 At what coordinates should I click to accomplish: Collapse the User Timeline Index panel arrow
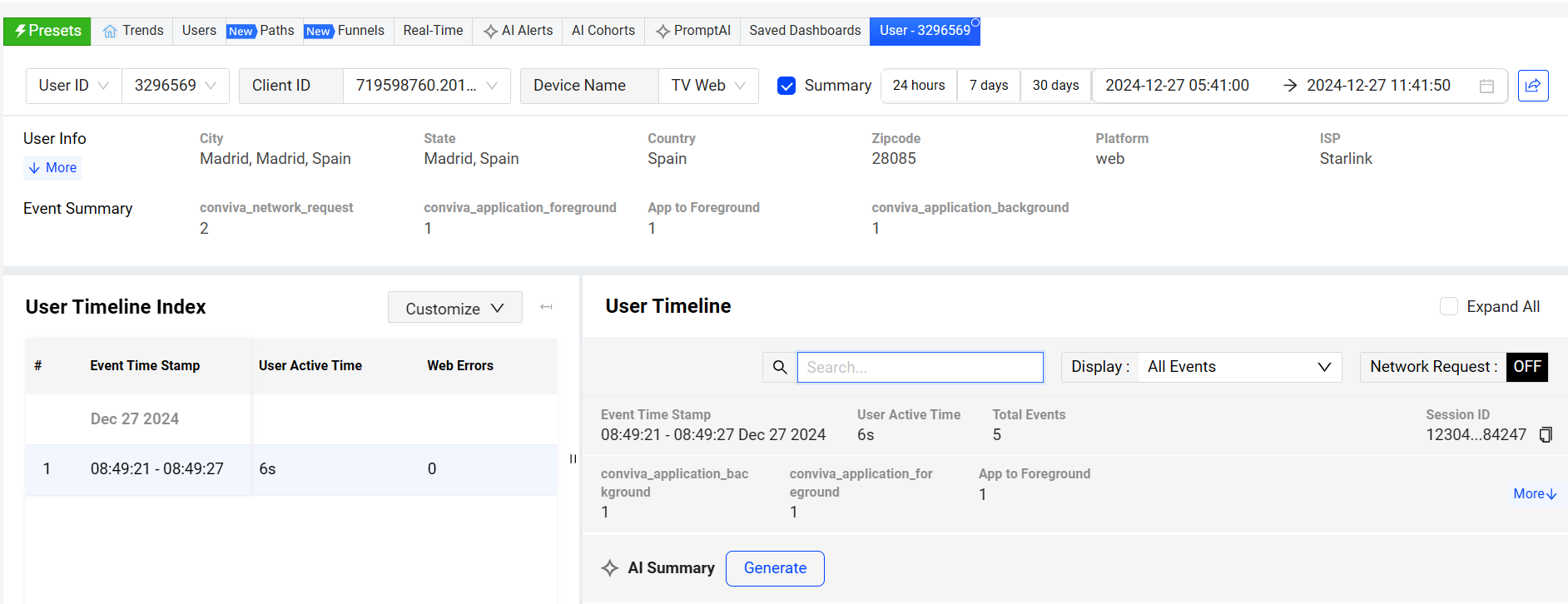[546, 307]
